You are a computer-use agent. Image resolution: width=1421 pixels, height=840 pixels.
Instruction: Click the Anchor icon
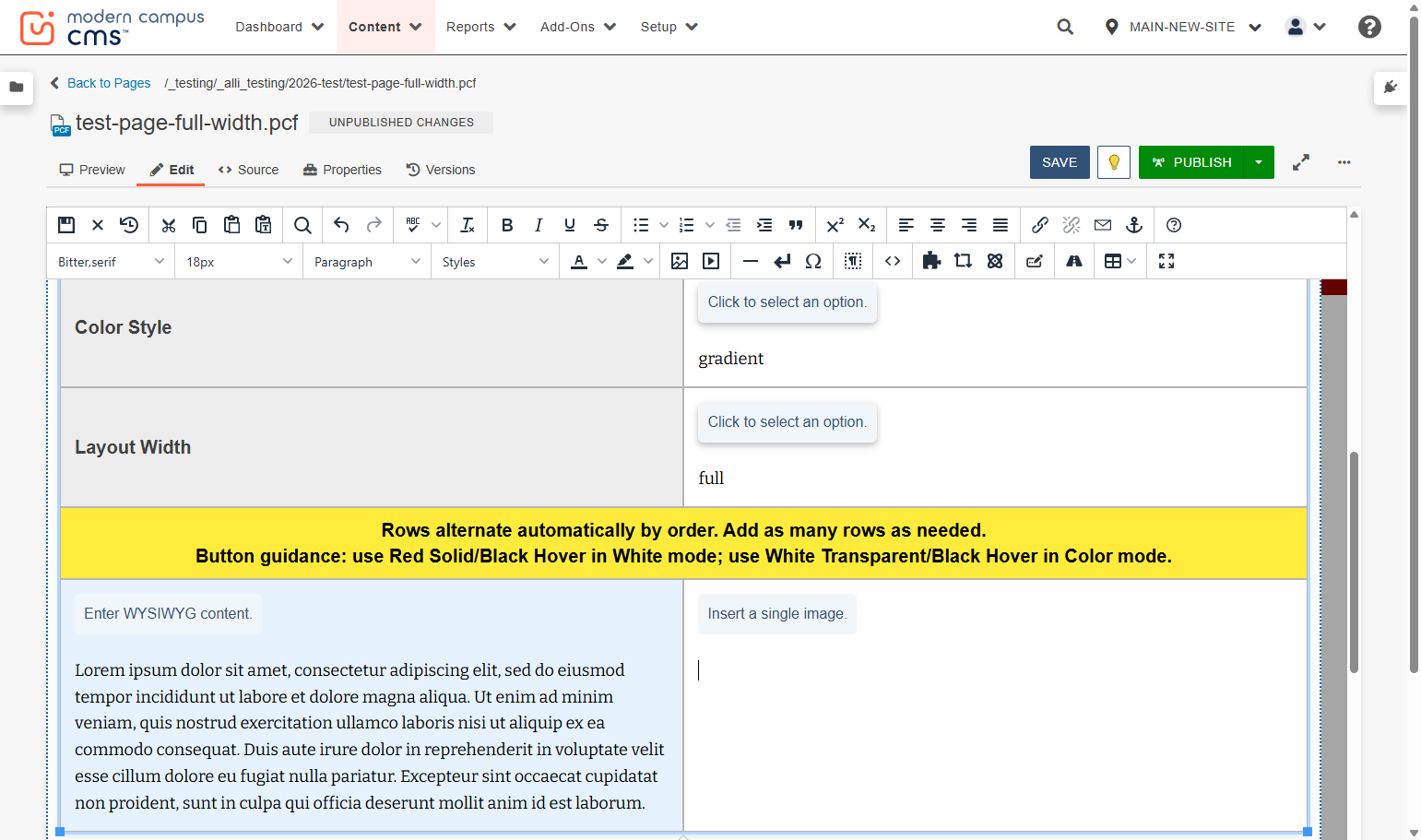click(1134, 225)
